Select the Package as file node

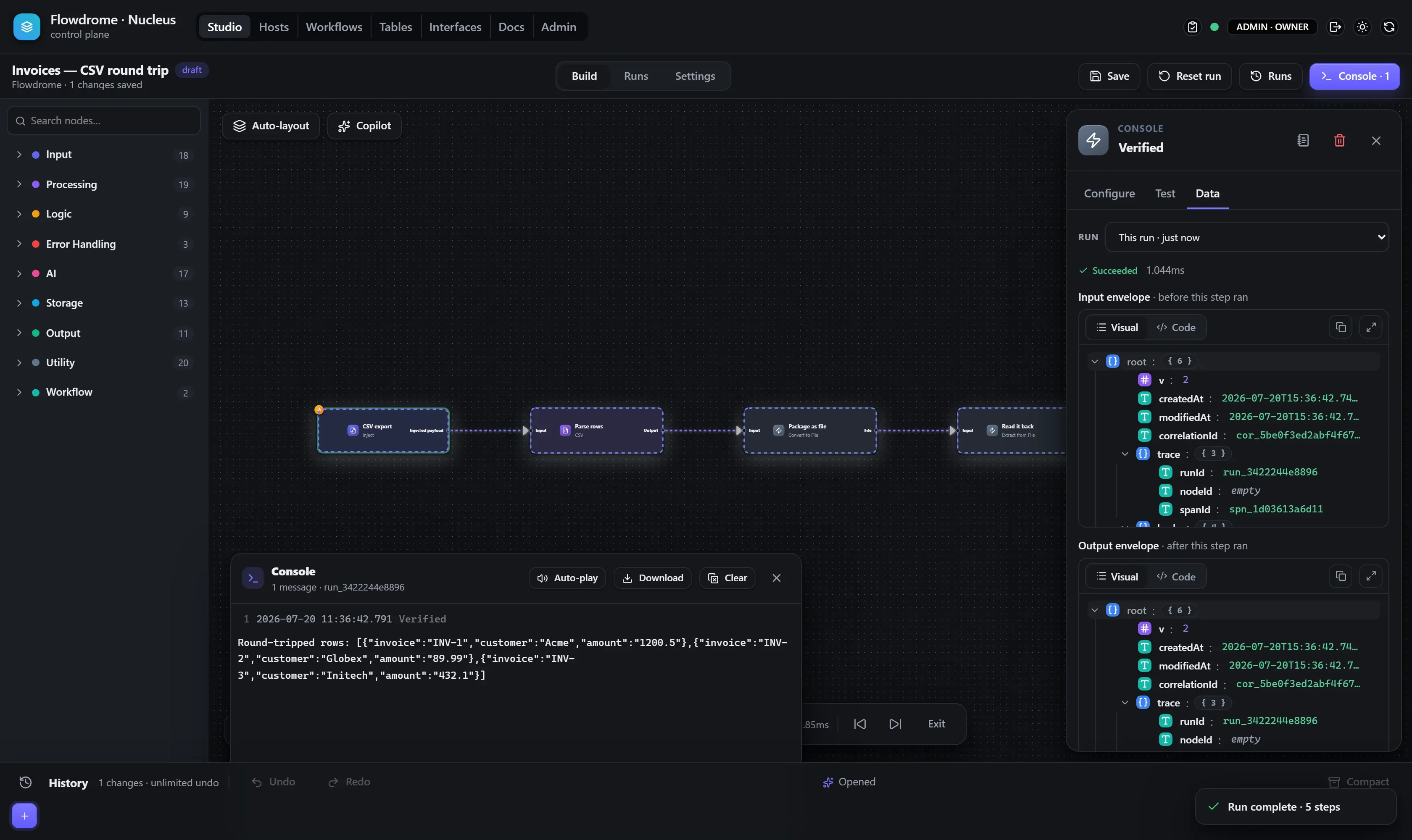pyautogui.click(x=810, y=430)
